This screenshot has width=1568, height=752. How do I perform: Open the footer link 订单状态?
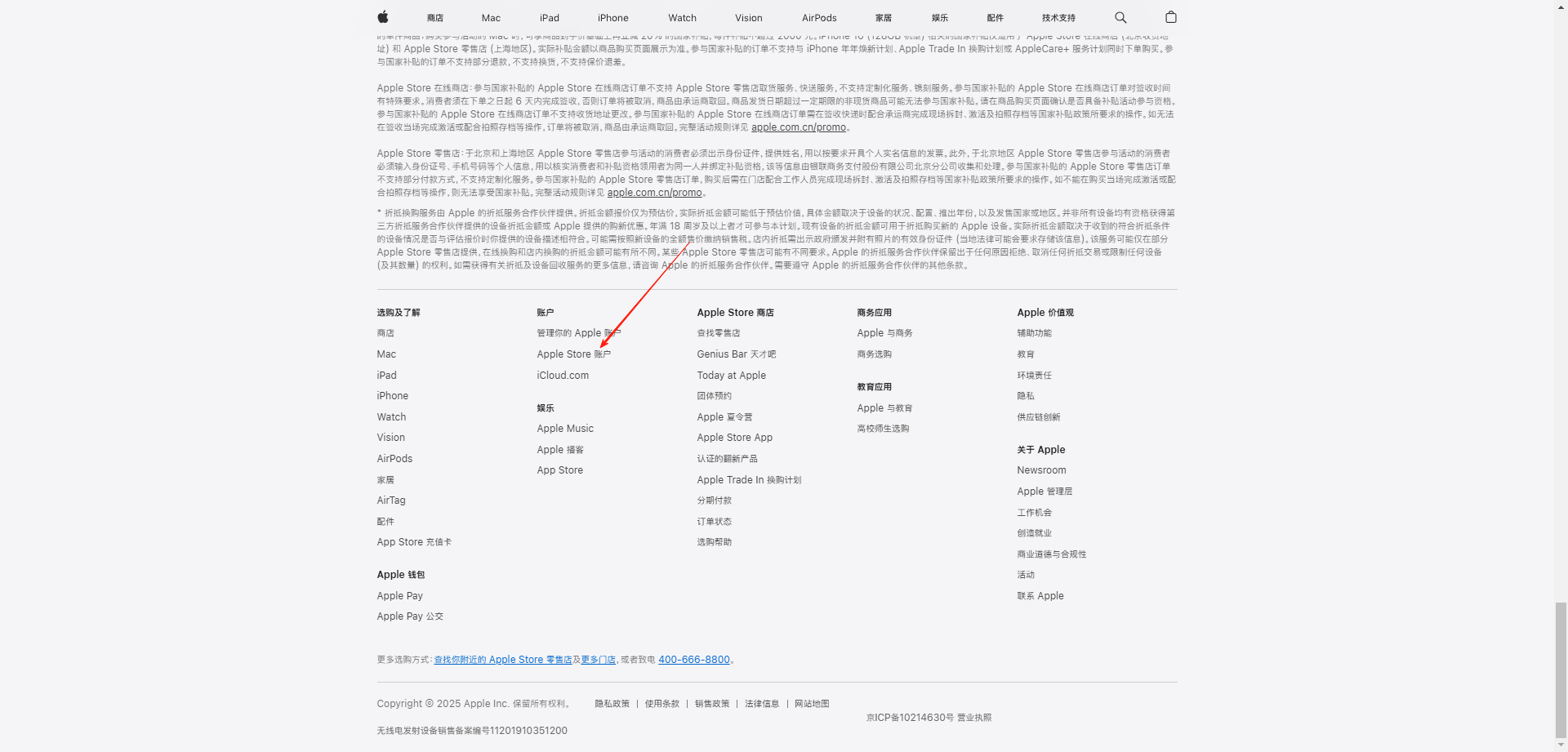[714, 522]
